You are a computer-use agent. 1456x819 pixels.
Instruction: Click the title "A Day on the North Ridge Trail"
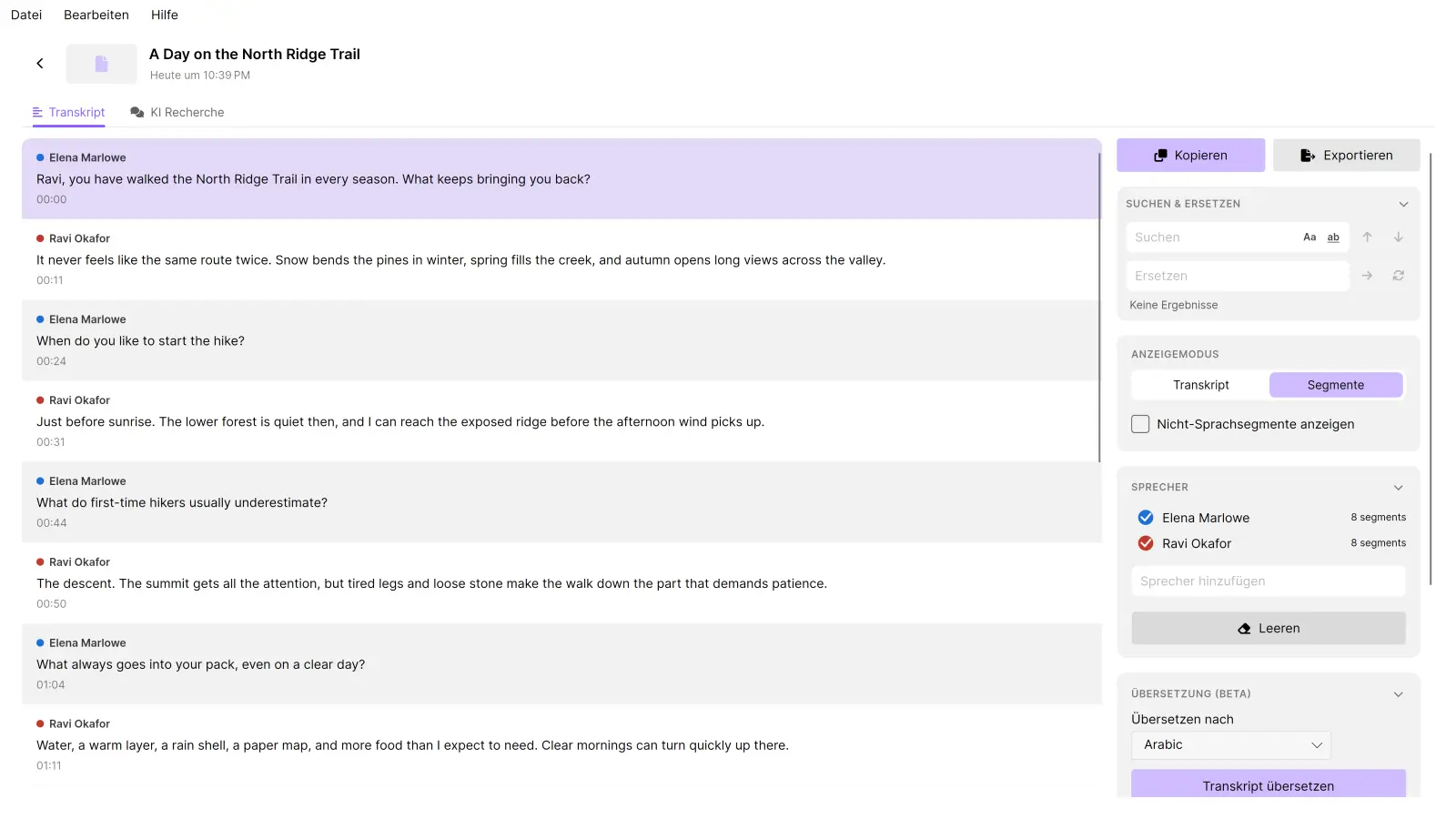(255, 55)
